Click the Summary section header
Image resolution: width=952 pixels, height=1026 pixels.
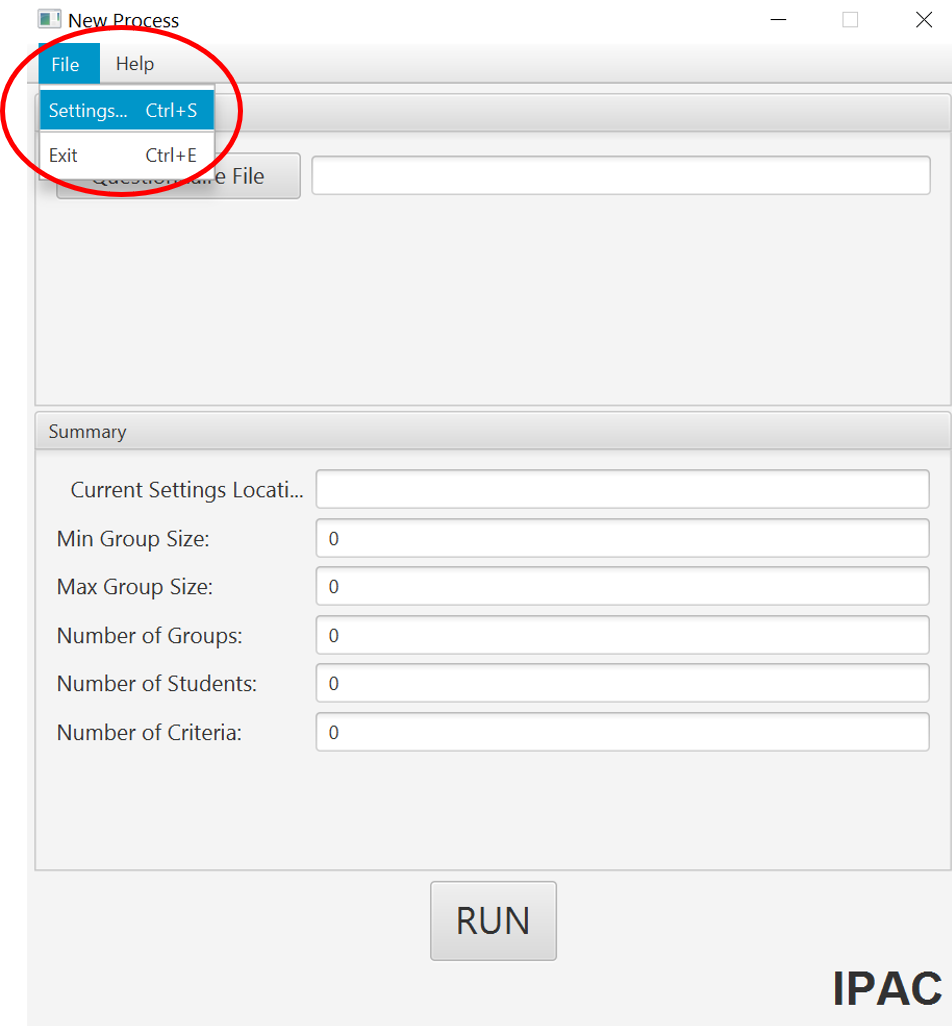(x=87, y=431)
